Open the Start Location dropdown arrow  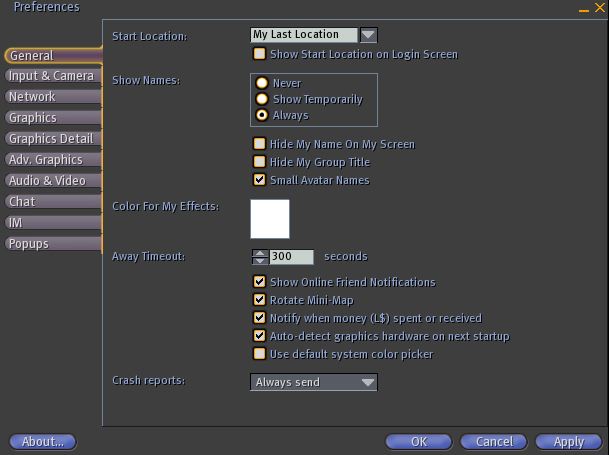(367, 35)
